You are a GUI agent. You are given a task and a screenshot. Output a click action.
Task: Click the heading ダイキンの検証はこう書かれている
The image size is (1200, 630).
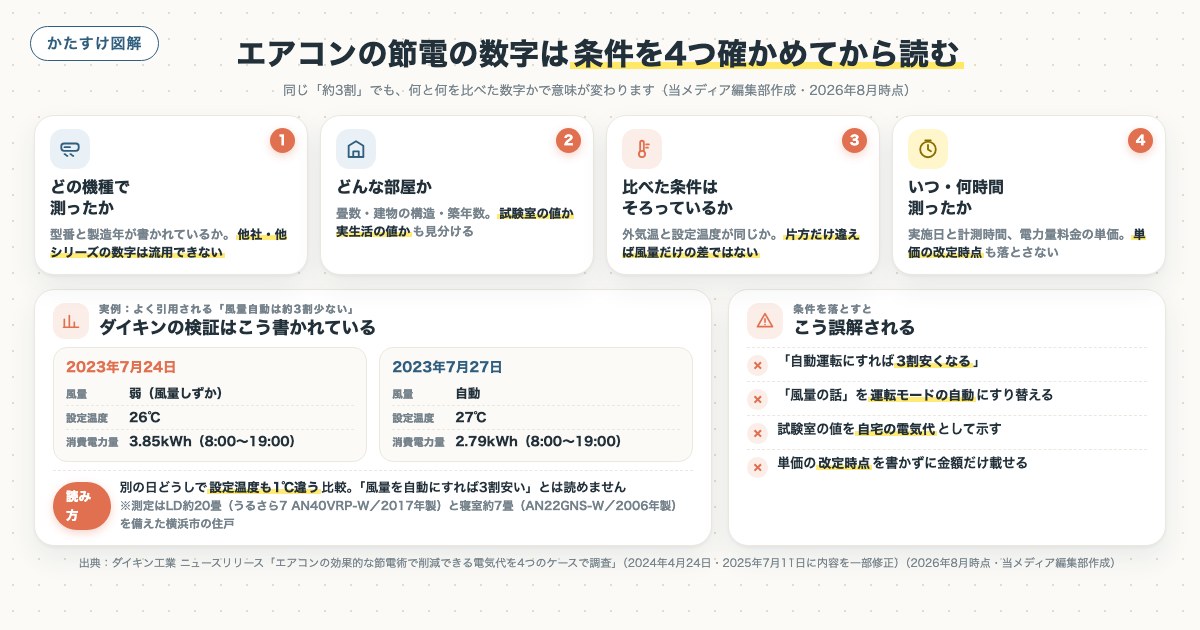coord(237,327)
